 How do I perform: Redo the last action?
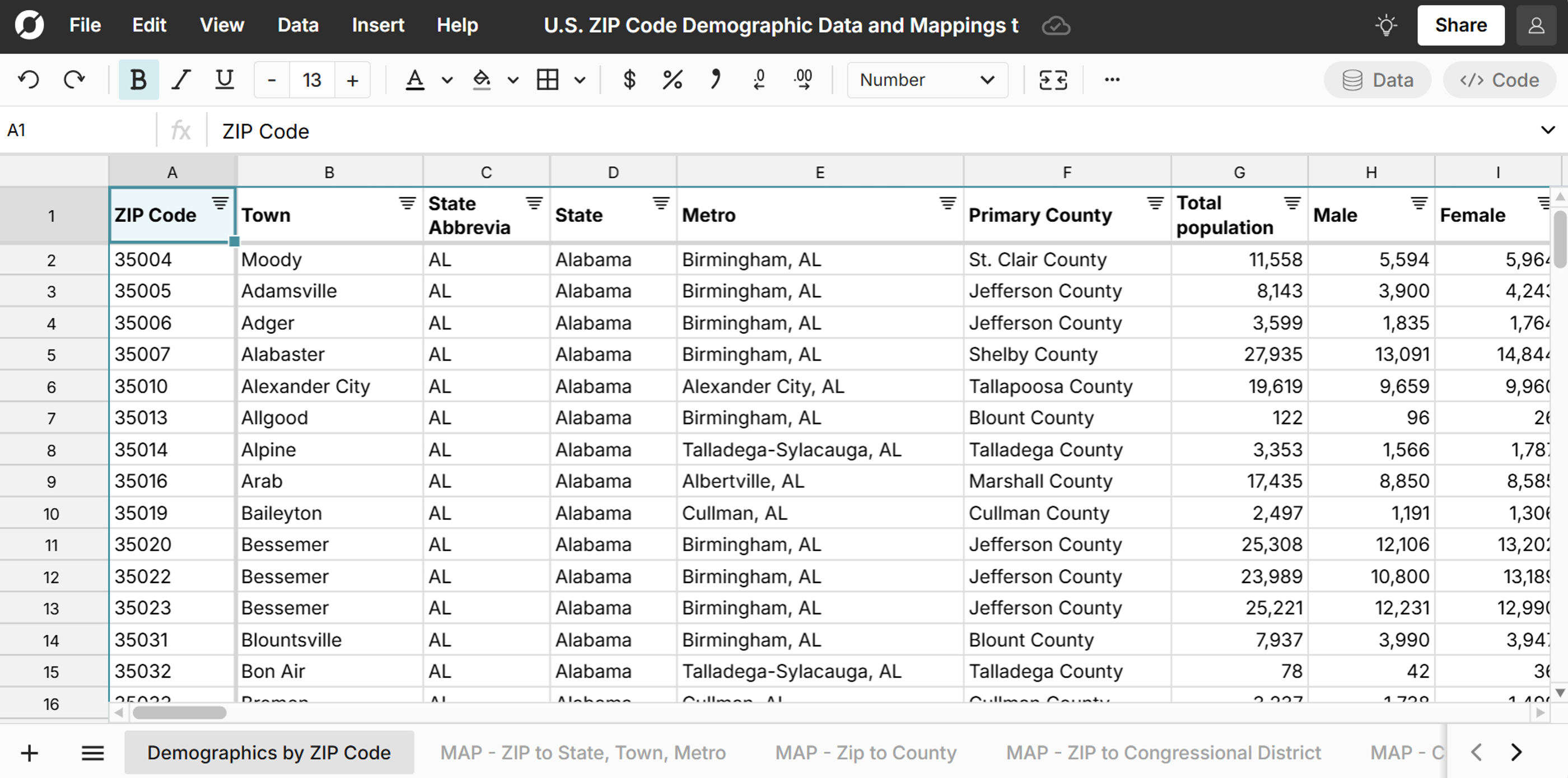click(74, 80)
